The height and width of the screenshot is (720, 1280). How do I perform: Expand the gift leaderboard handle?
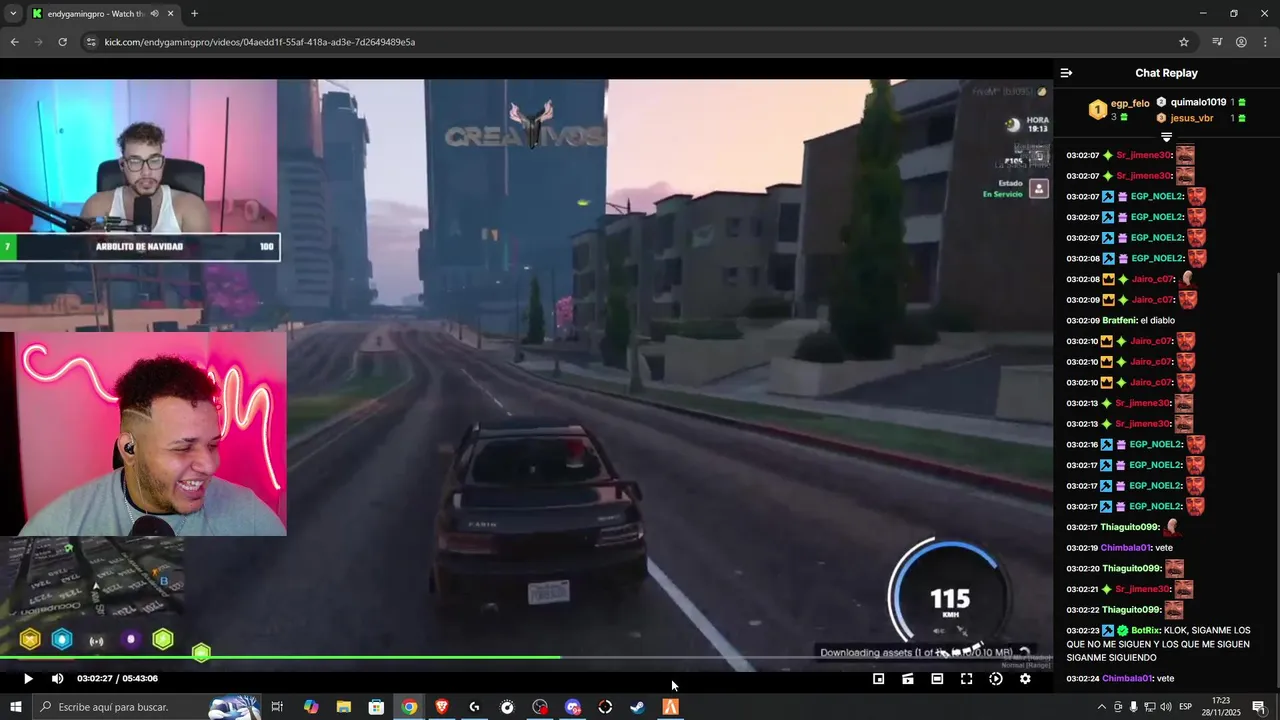point(1166,137)
